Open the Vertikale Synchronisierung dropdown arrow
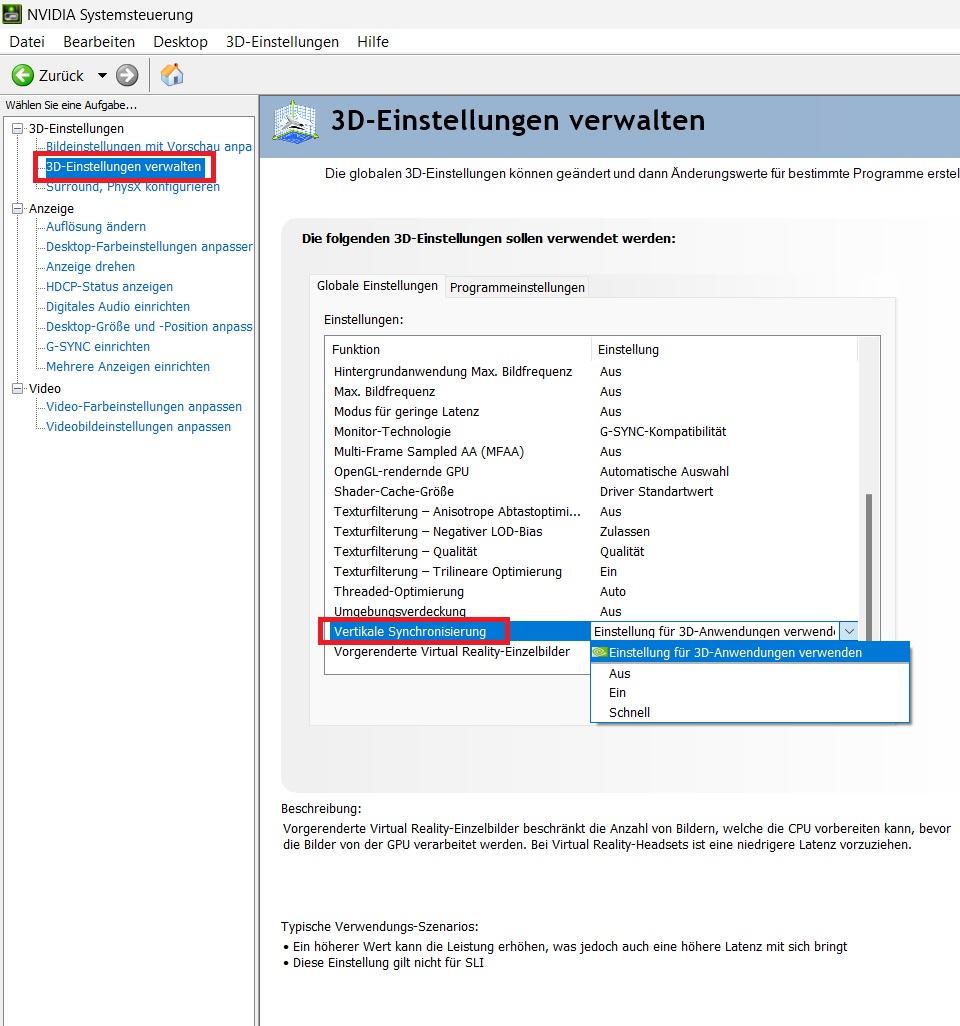This screenshot has width=960, height=1026. pyautogui.click(x=849, y=631)
